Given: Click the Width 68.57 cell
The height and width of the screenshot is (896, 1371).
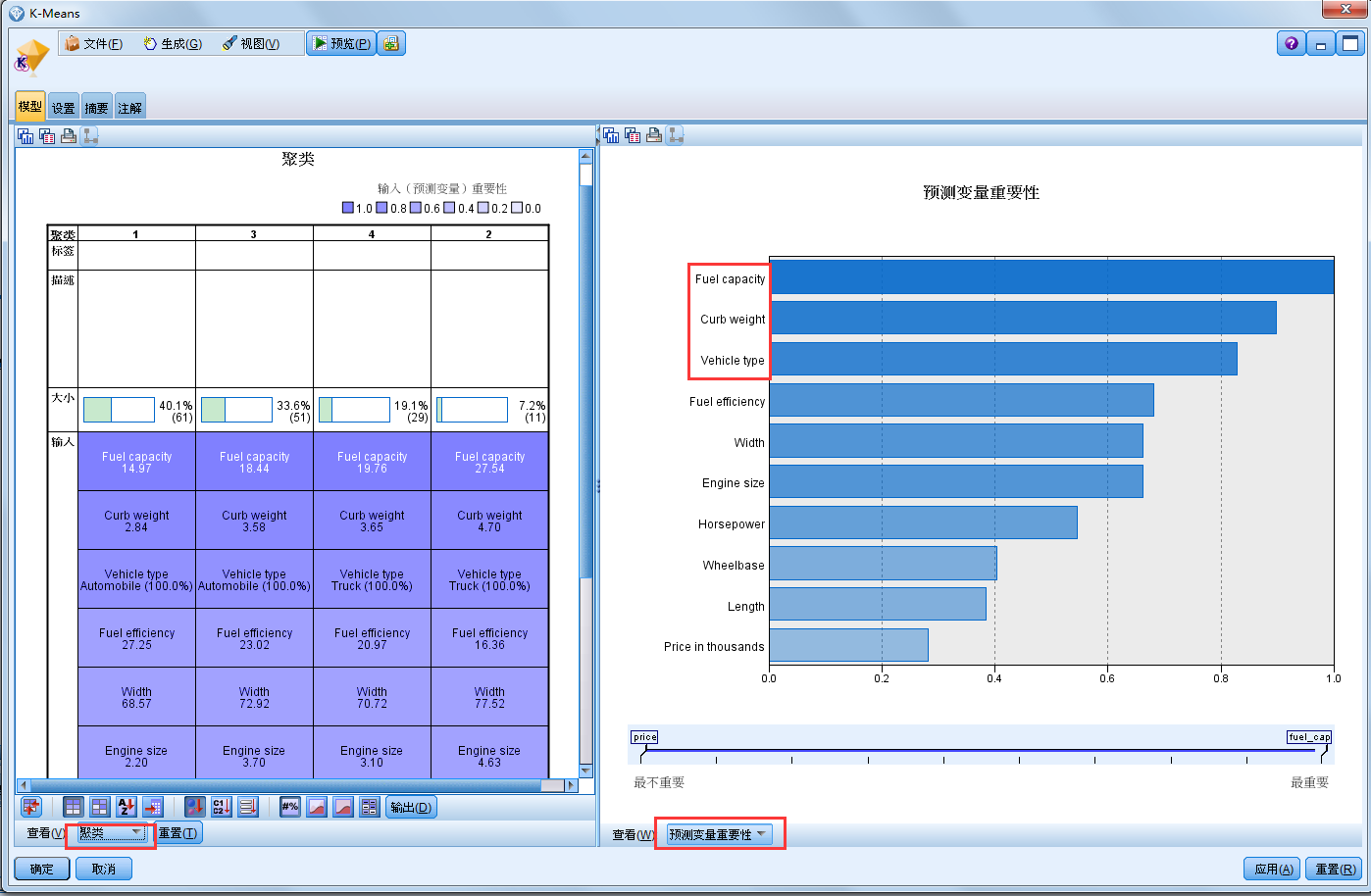Looking at the screenshot, I should pyautogui.click(x=136, y=697).
